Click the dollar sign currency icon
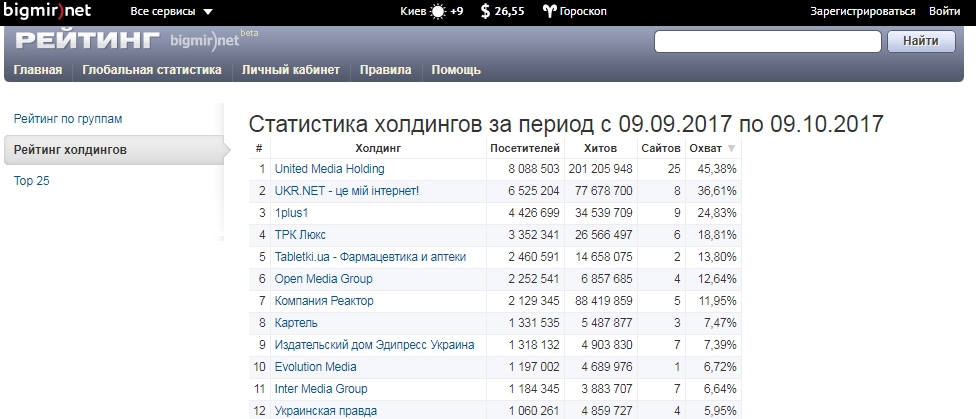The image size is (976, 419). 486,11
